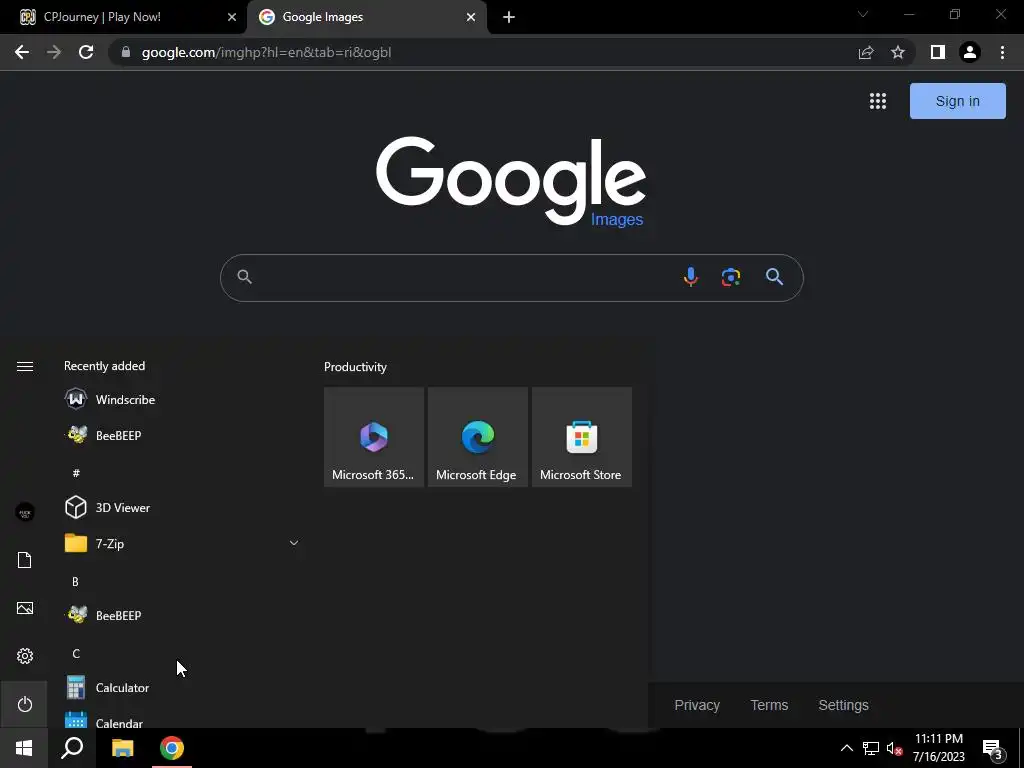Click the C letter index header
1024x768 pixels.
(x=76, y=653)
